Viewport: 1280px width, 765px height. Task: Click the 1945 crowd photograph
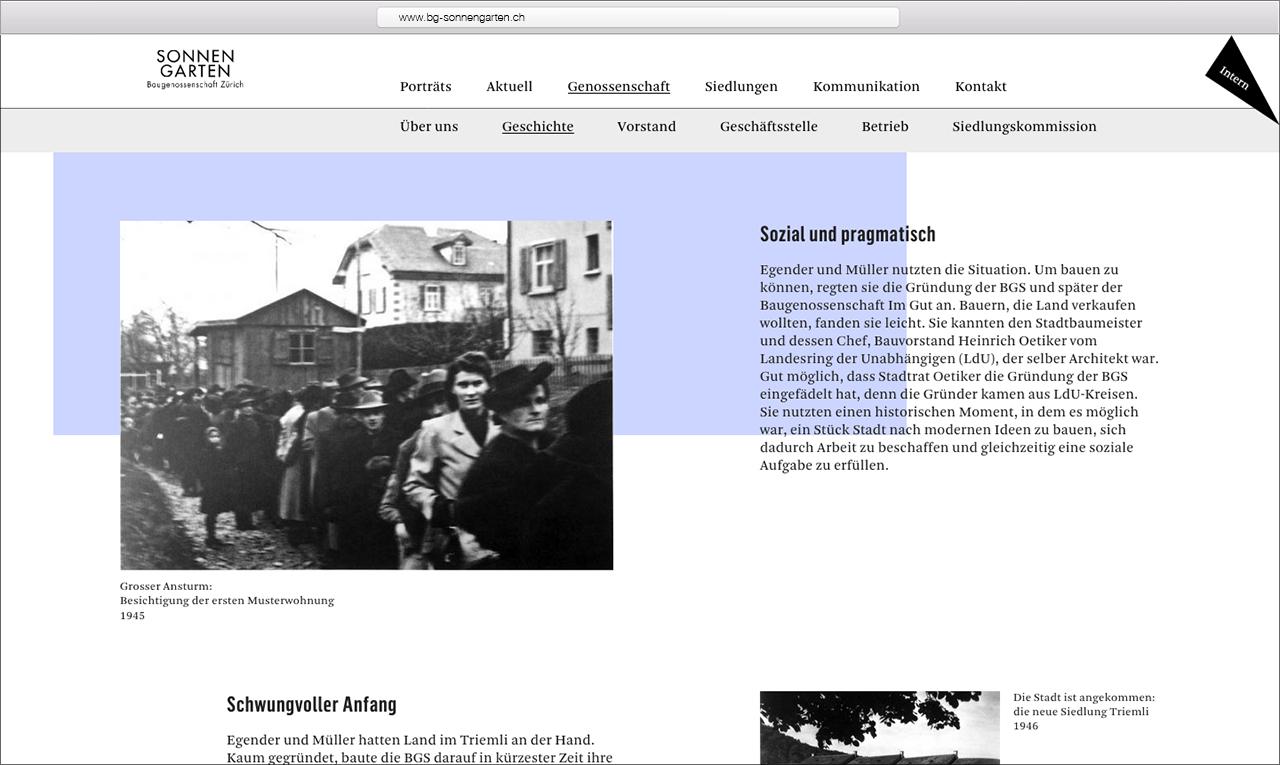tap(366, 395)
